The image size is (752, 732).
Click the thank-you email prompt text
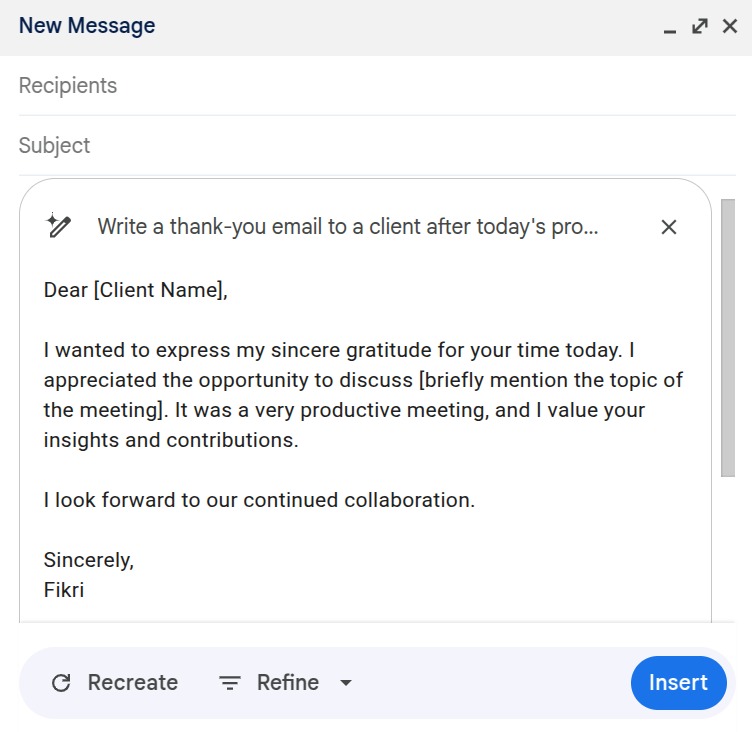(348, 227)
